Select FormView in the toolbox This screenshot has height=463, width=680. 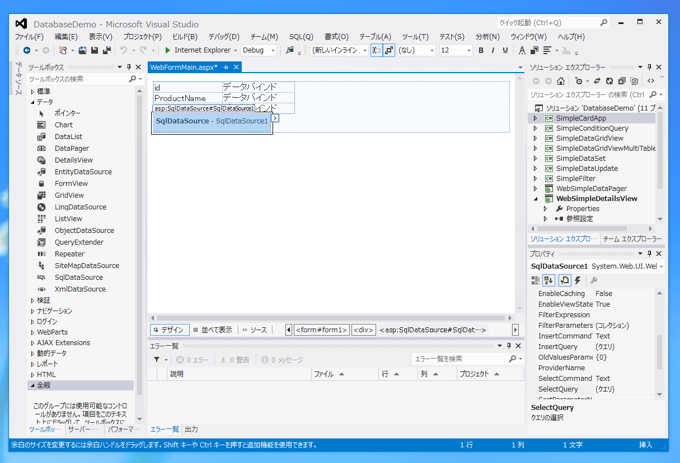point(71,183)
